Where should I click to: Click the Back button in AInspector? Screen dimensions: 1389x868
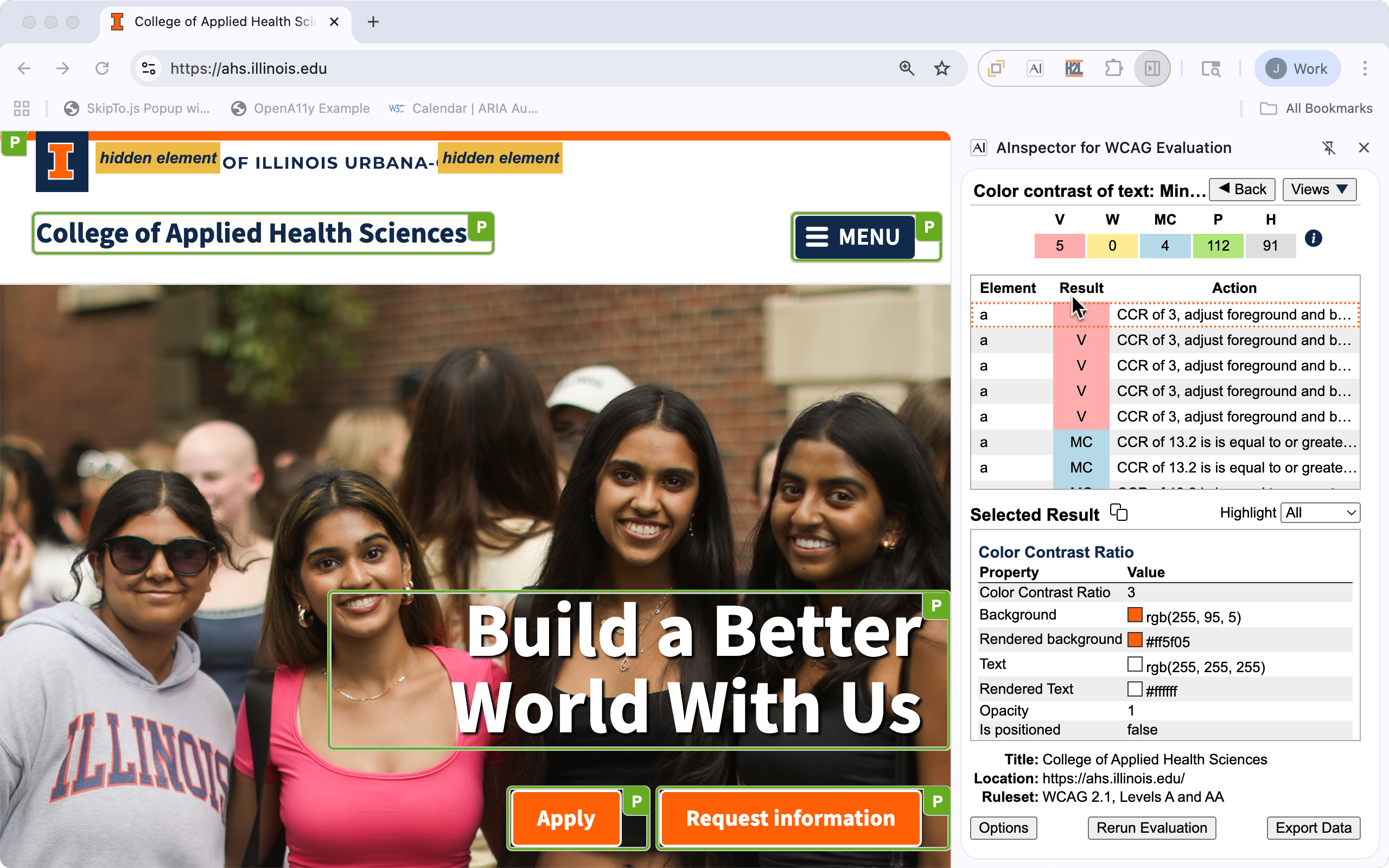[1242, 189]
